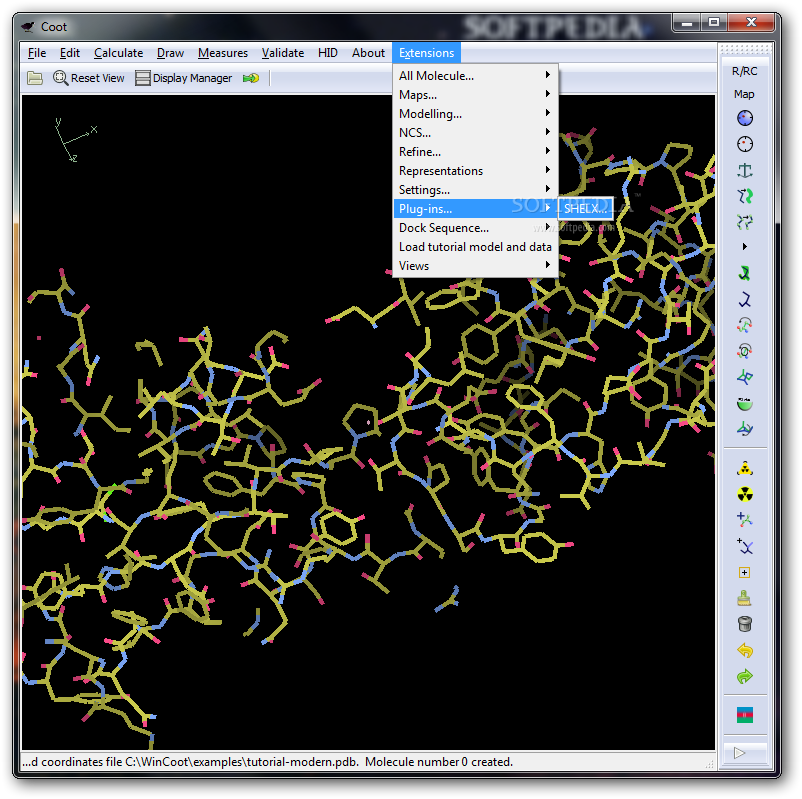Select the Real Space Refine Zone tool
This screenshot has height=799, width=802.
(745, 118)
